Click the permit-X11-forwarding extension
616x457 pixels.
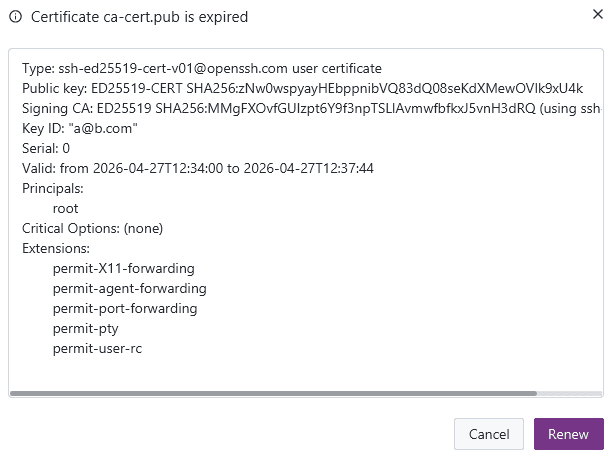(124, 268)
